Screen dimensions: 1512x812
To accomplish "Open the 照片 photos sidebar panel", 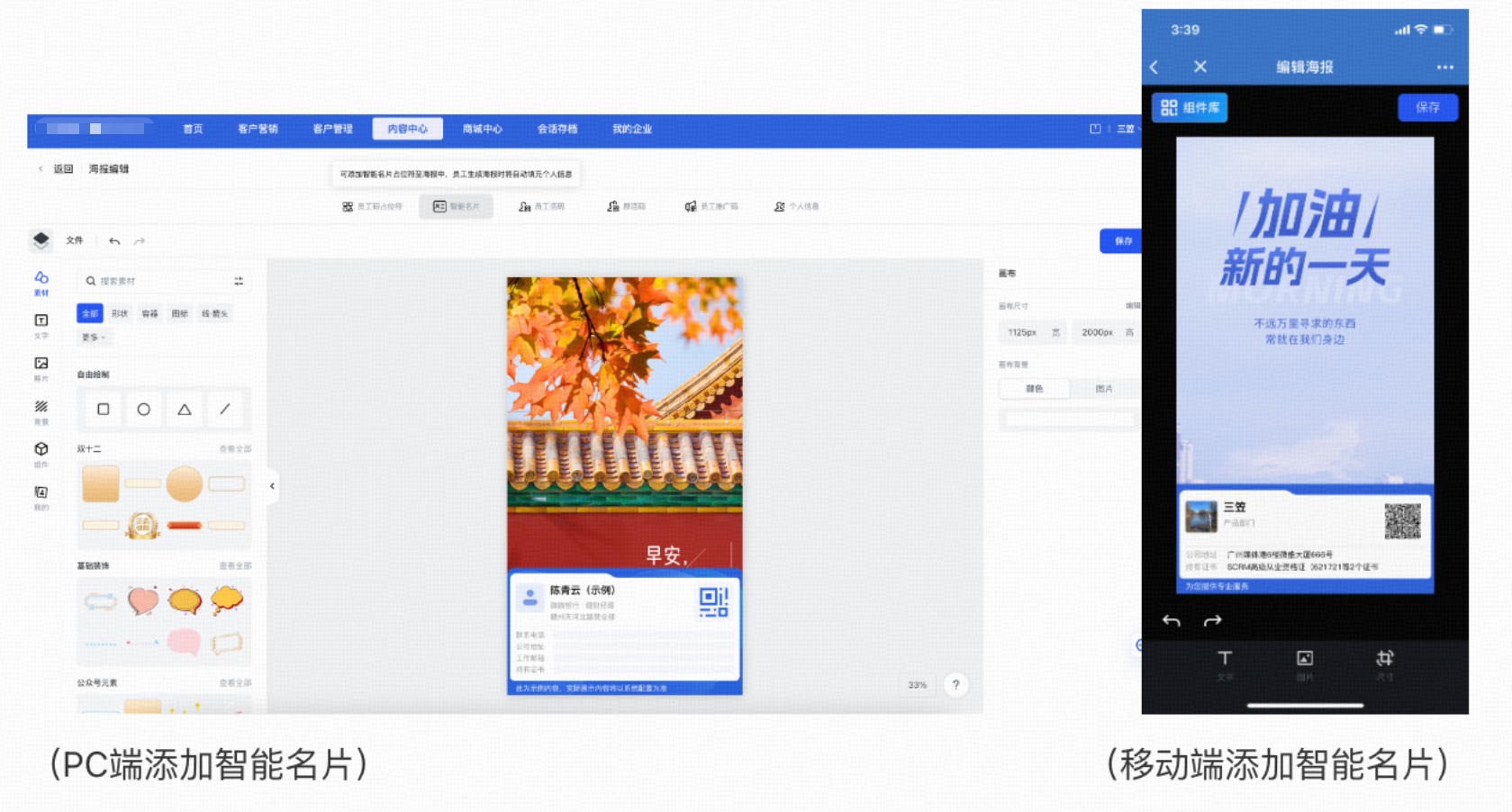I will point(41,368).
